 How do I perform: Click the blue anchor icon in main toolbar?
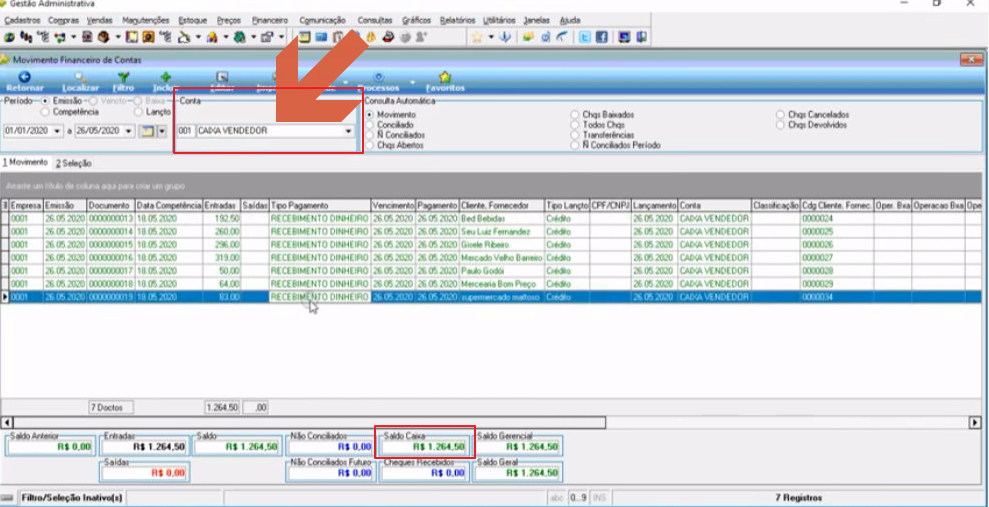504,37
